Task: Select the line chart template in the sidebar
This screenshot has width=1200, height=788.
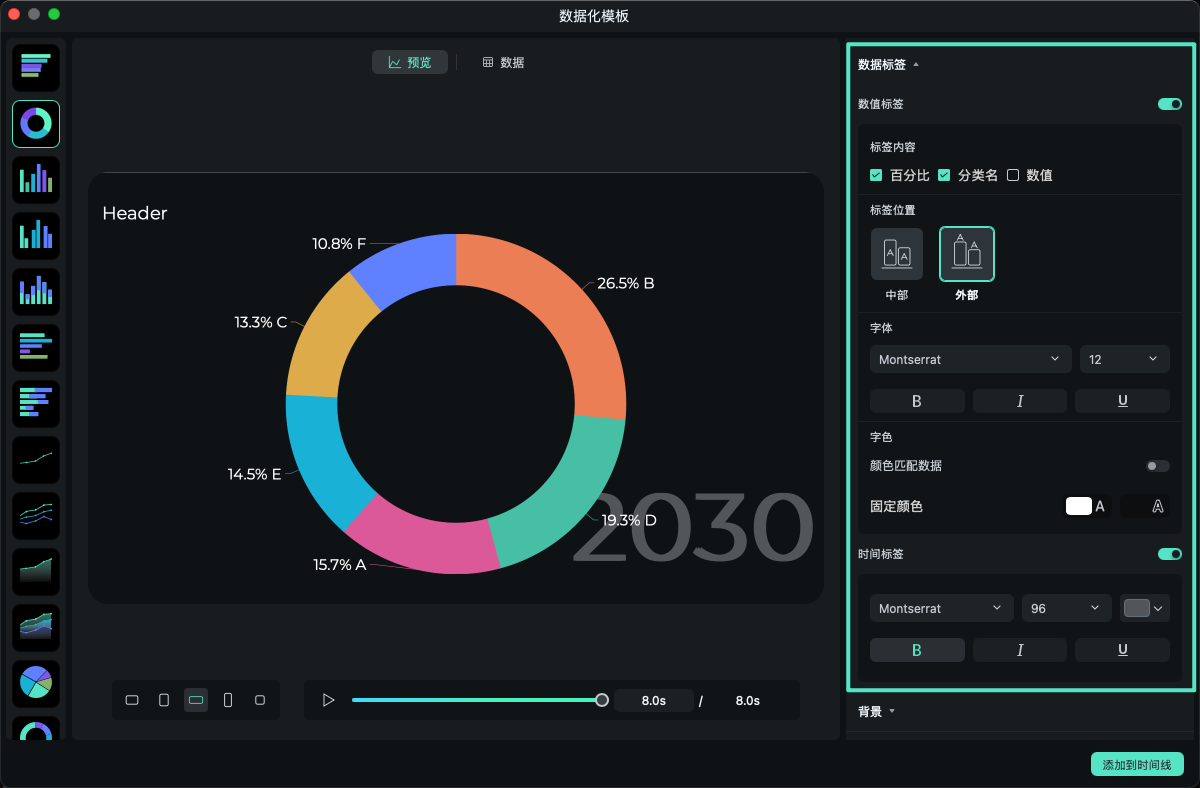Action: coord(35,459)
